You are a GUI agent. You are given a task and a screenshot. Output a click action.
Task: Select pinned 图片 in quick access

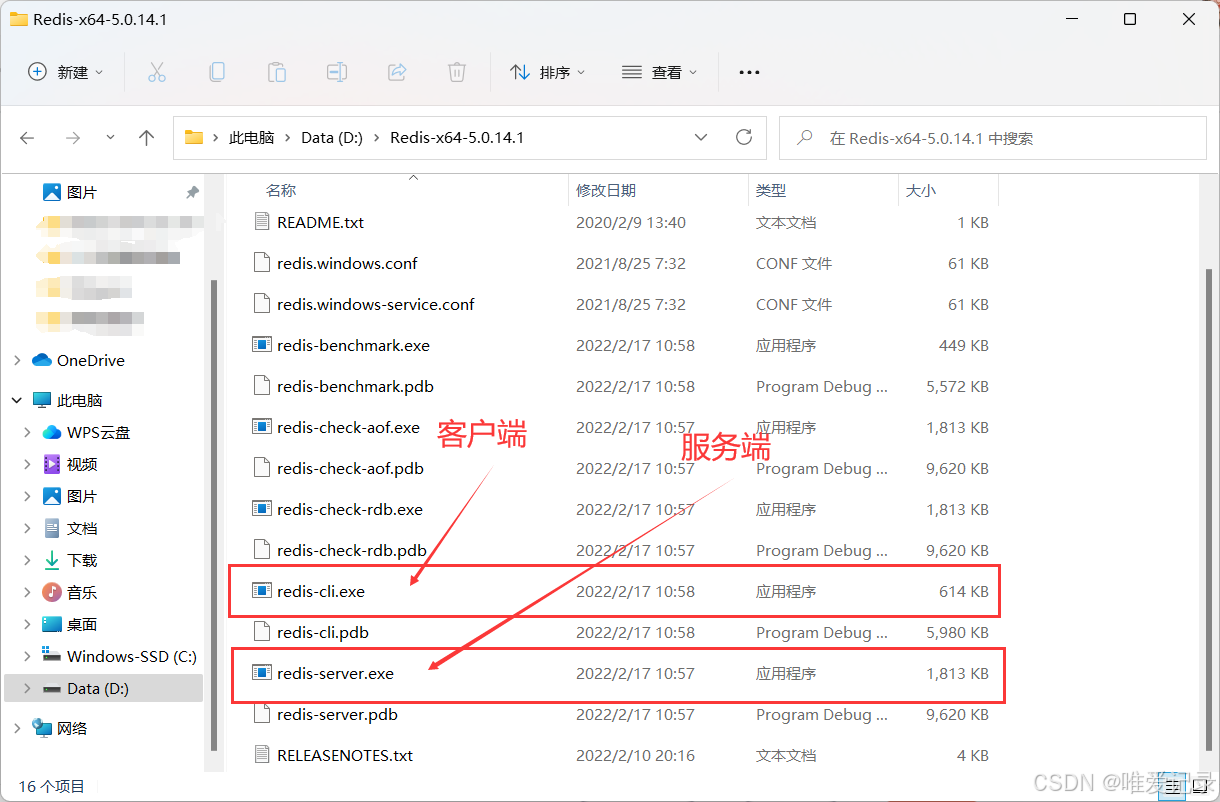[x=82, y=192]
